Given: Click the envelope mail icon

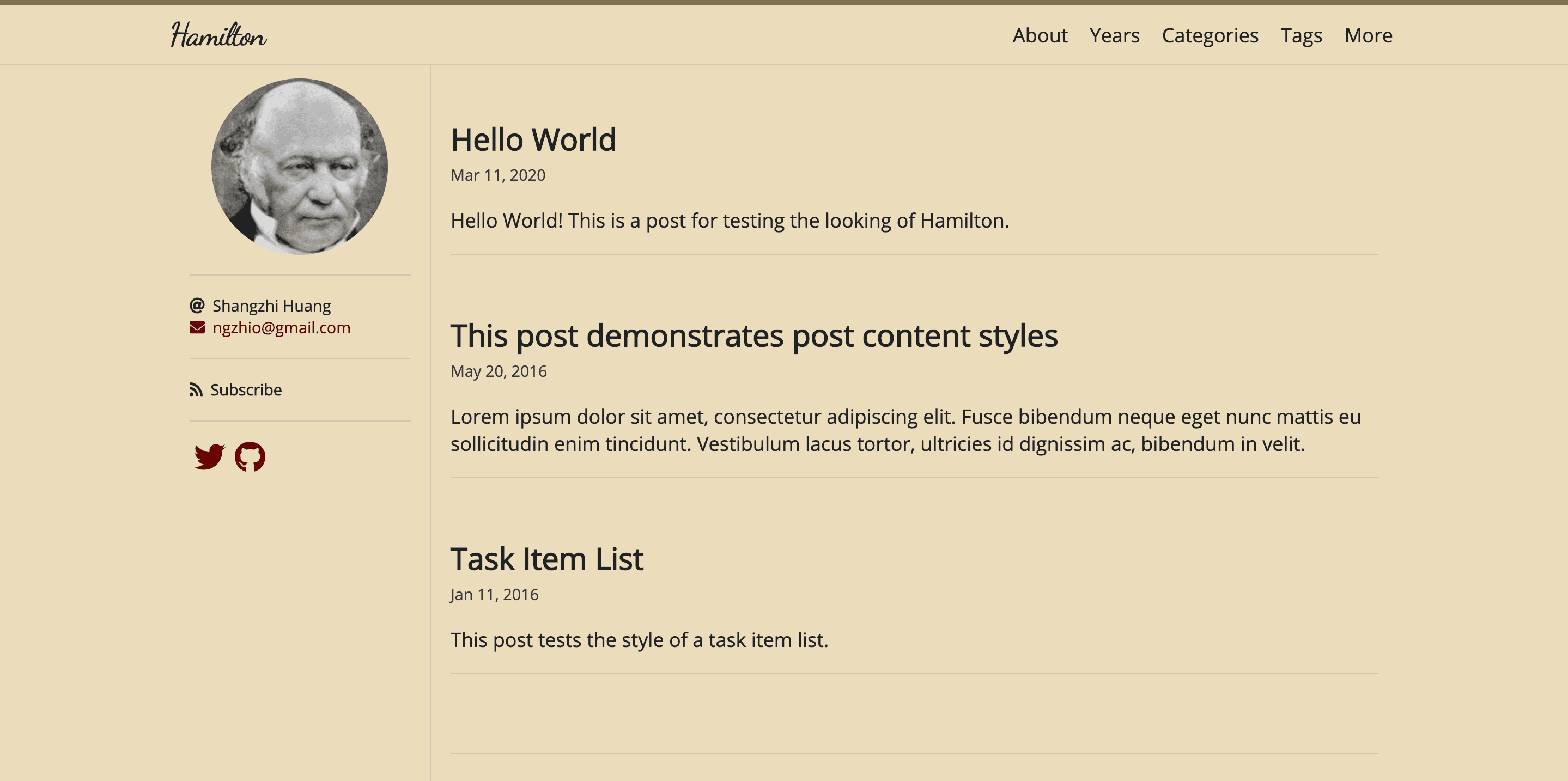Looking at the screenshot, I should (x=197, y=328).
